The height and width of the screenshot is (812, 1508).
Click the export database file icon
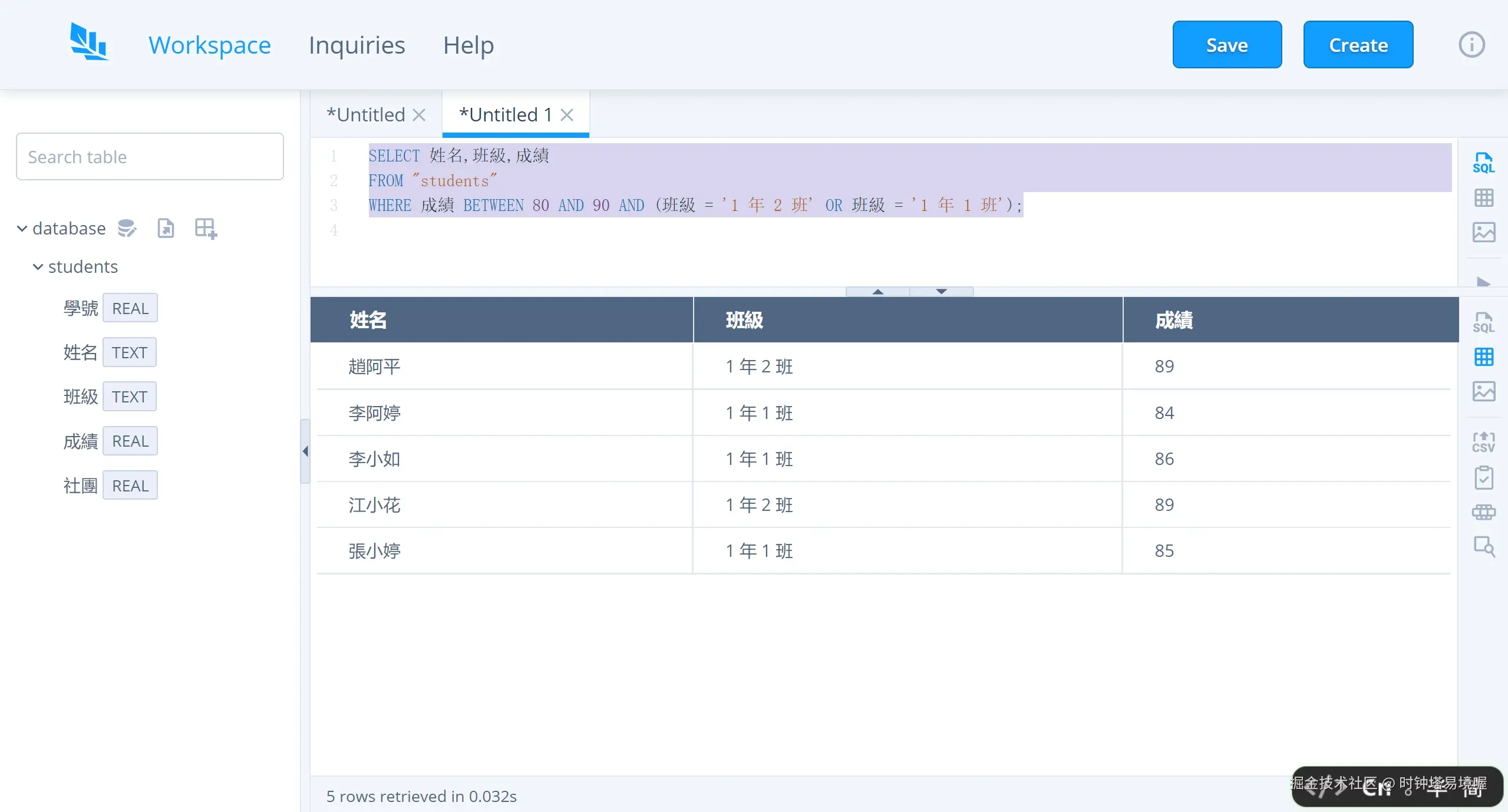click(166, 228)
